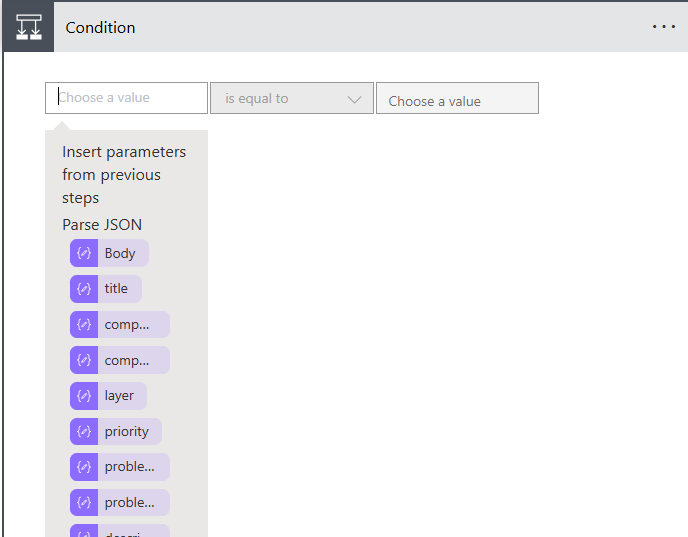This screenshot has height=537, width=688.
Task: Click the purple icon beside priority
Action: tap(84, 432)
